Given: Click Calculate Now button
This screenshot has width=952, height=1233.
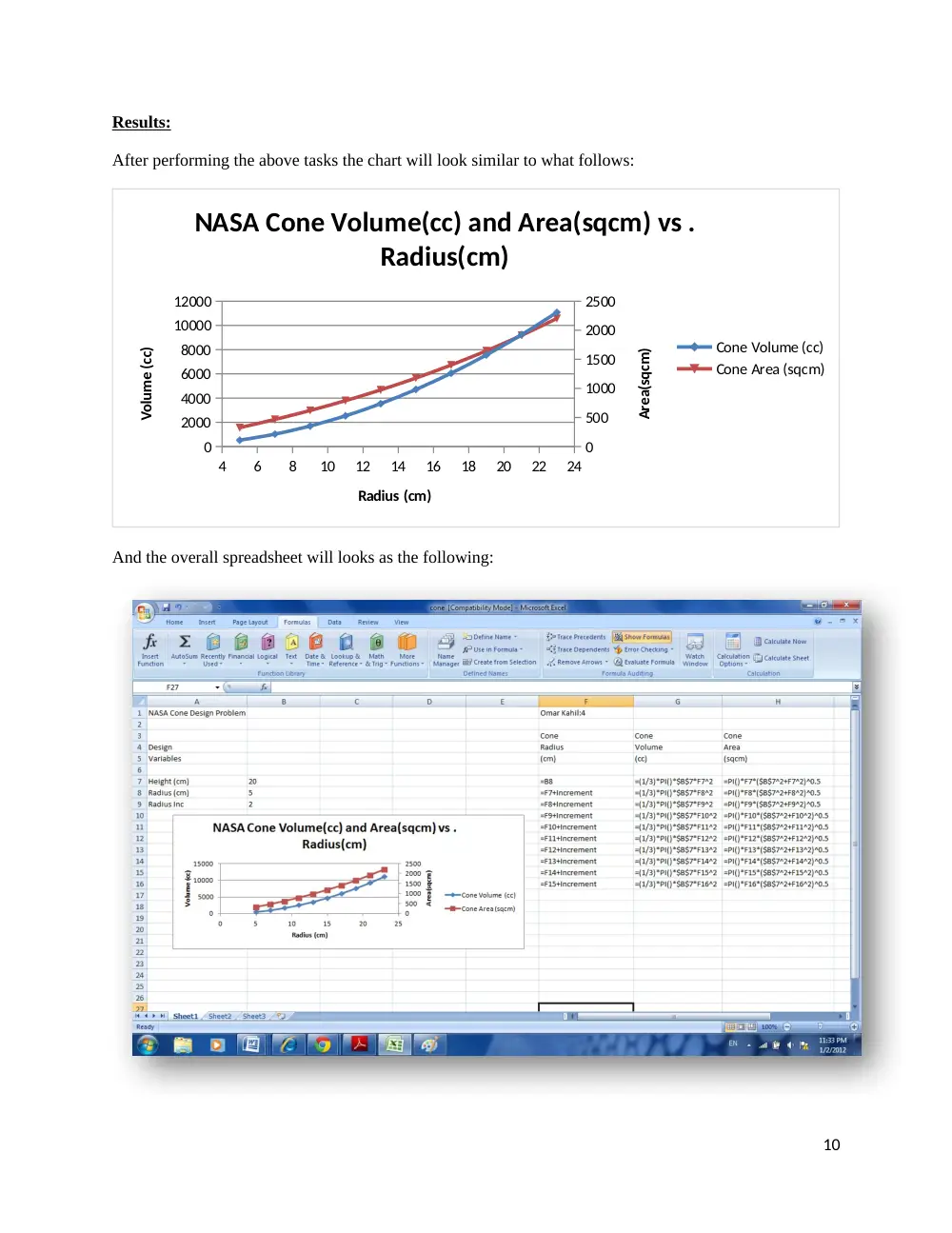Looking at the screenshot, I should click(x=780, y=642).
